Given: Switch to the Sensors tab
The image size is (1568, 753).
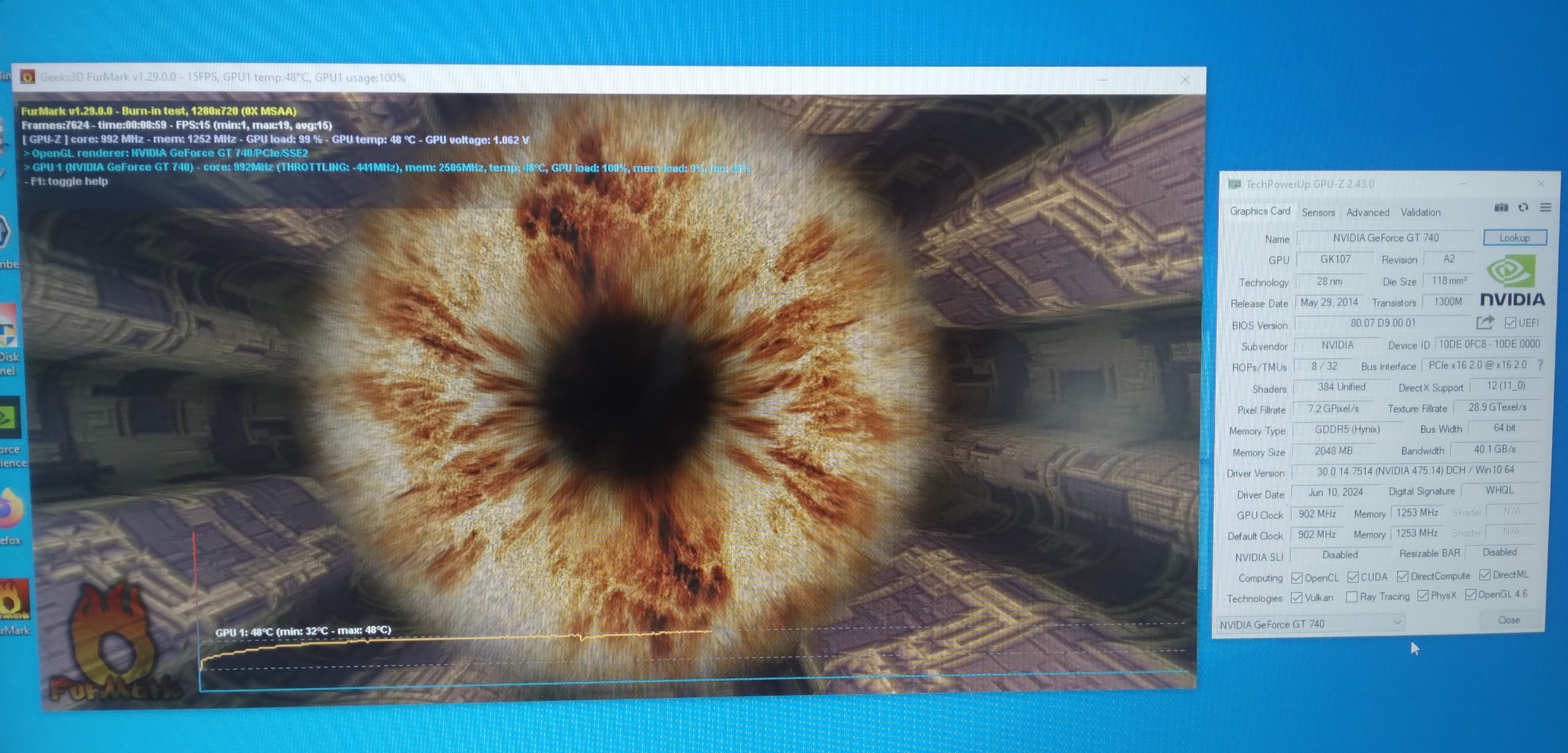Looking at the screenshot, I should [x=1318, y=212].
